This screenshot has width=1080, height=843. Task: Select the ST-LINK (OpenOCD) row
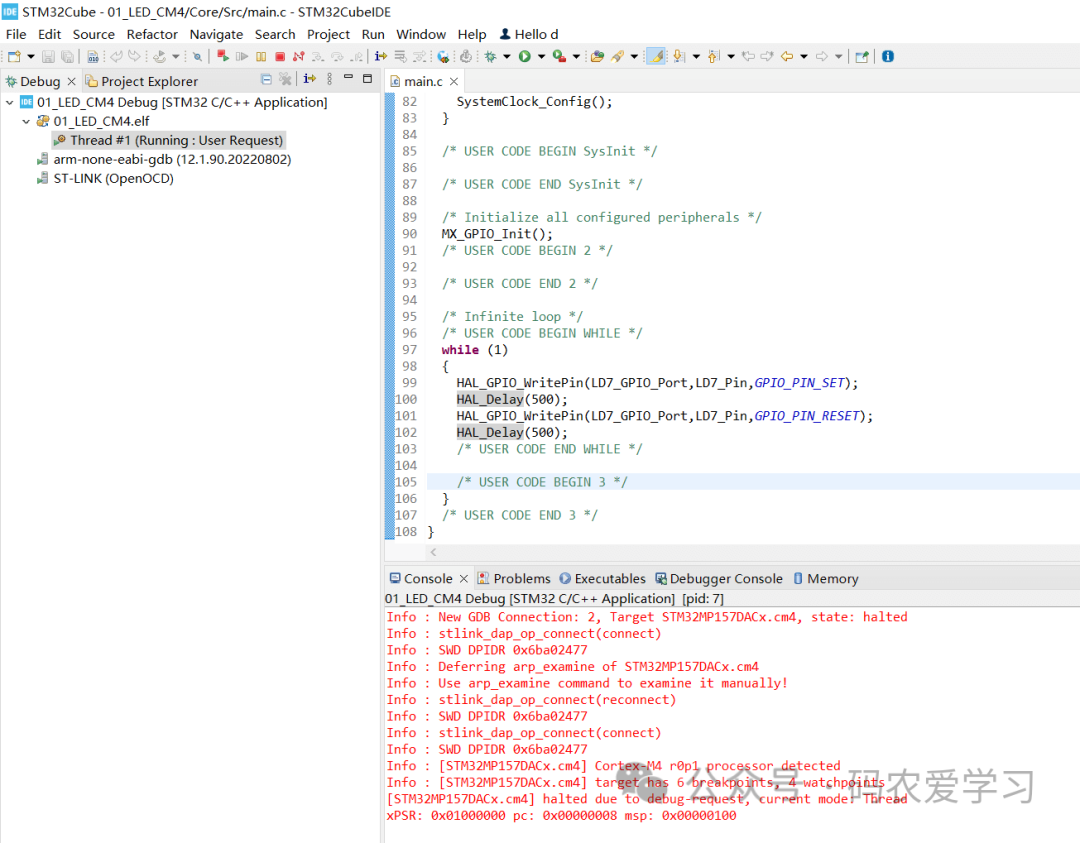pos(105,178)
